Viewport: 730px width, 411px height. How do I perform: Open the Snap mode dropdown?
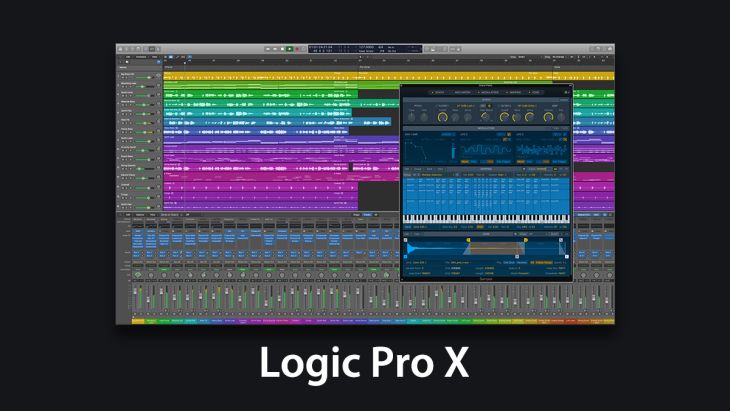pos(519,57)
